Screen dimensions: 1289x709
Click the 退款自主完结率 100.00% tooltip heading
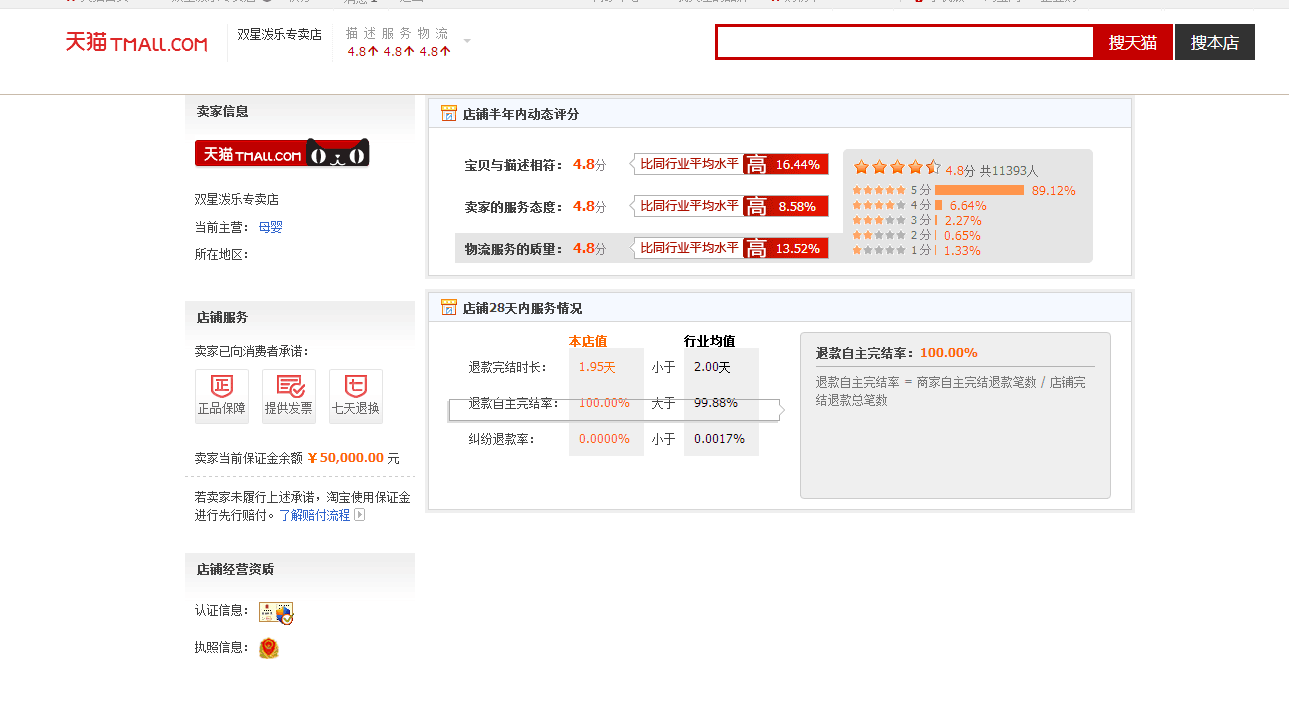click(x=897, y=353)
